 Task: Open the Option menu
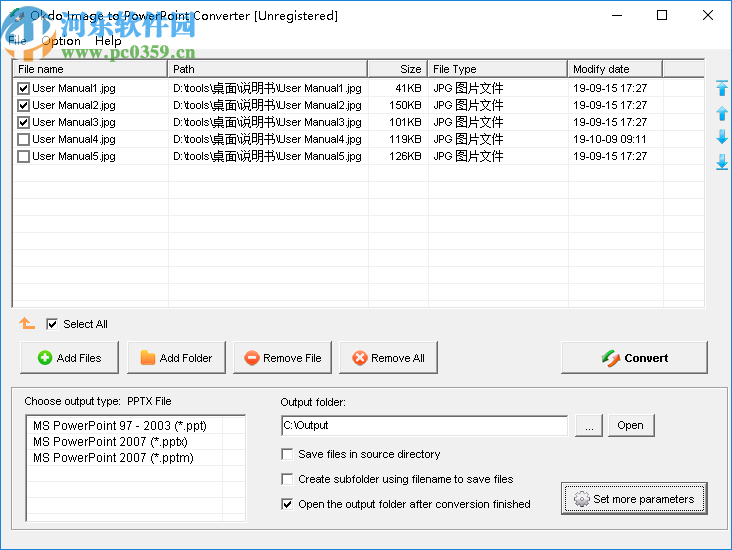click(61, 41)
